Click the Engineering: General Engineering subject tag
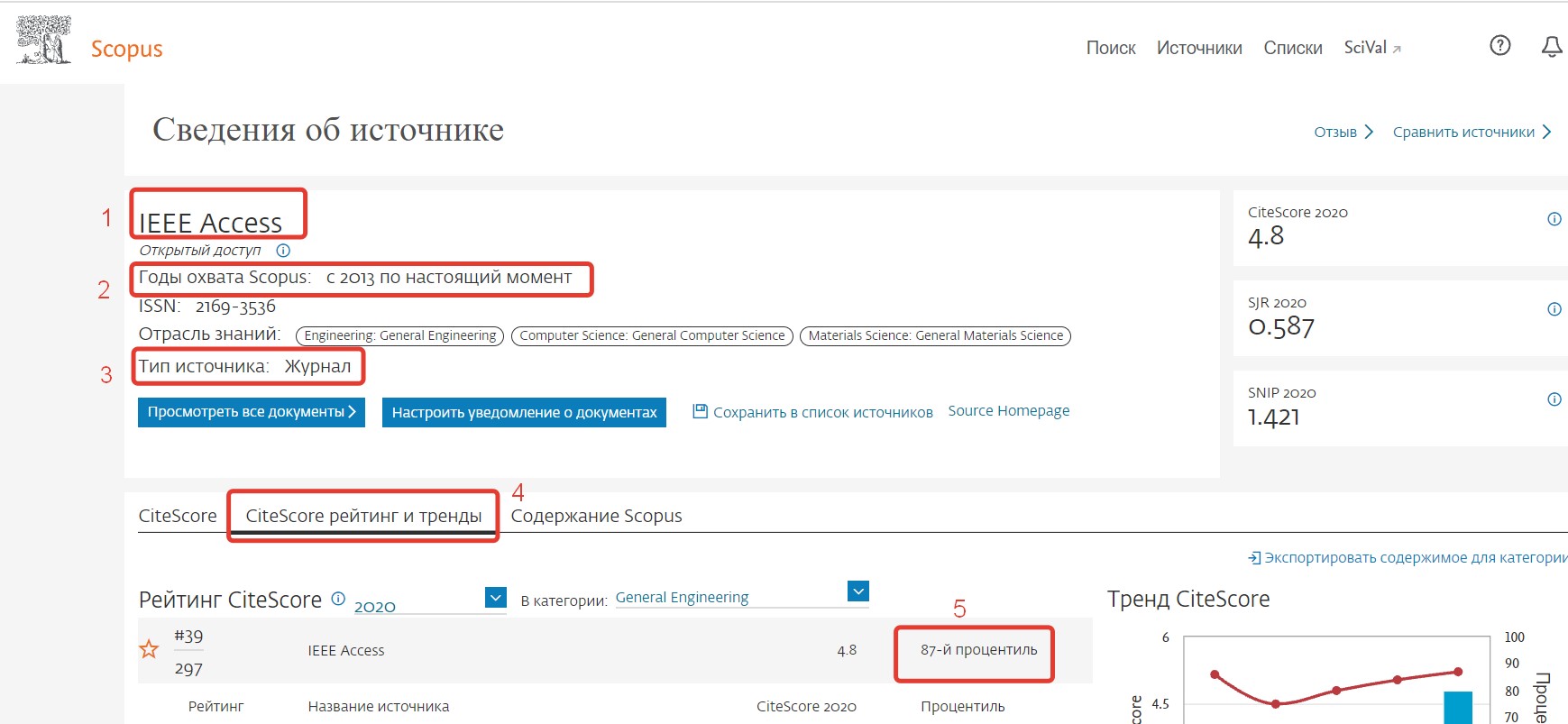Image resolution: width=1568 pixels, height=724 pixels. pos(400,335)
